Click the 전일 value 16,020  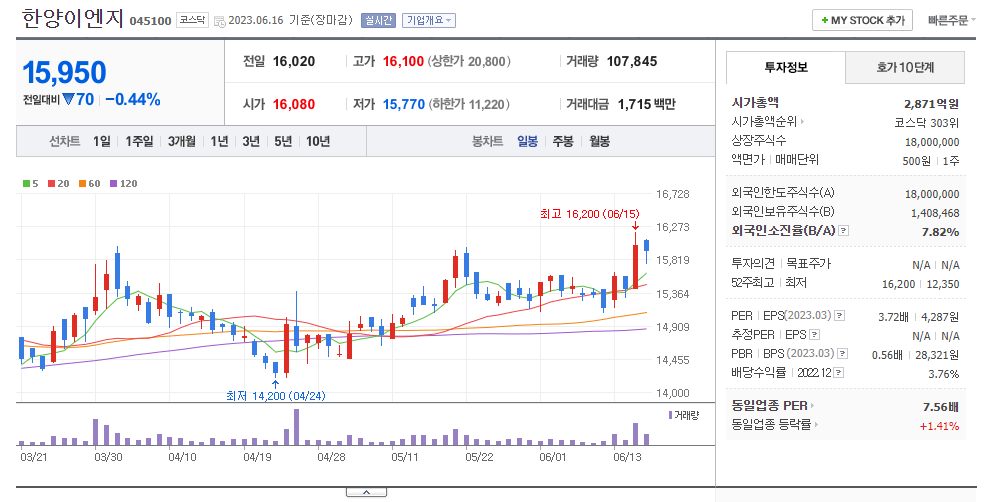[294, 61]
